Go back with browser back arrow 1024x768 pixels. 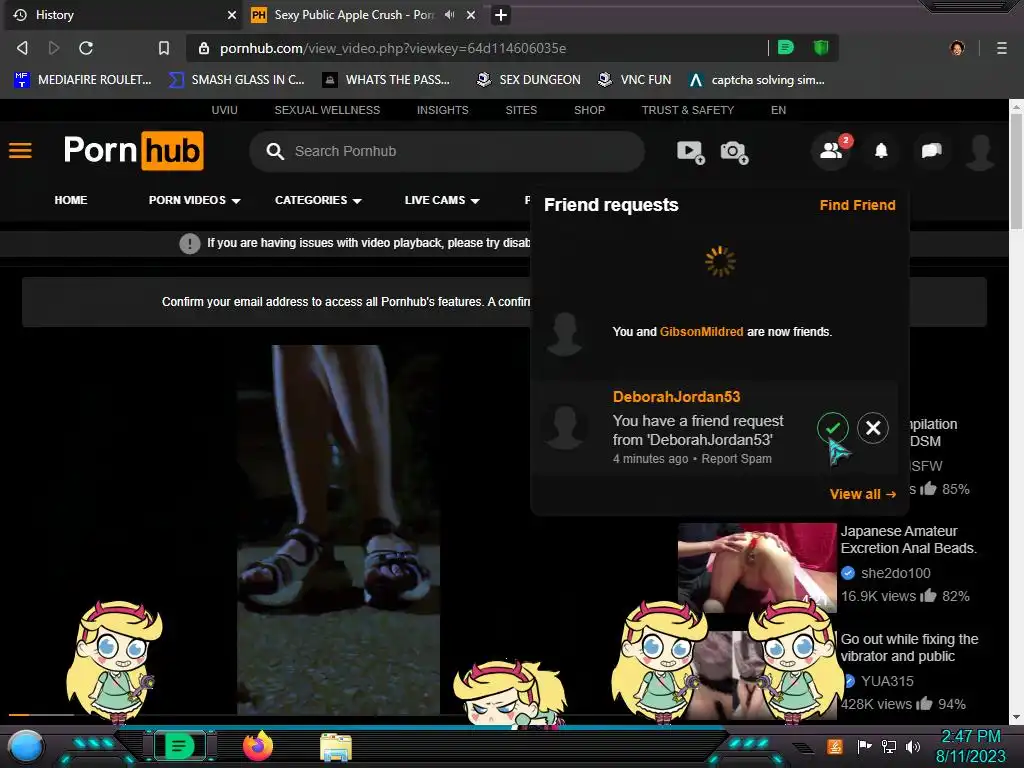[22, 48]
